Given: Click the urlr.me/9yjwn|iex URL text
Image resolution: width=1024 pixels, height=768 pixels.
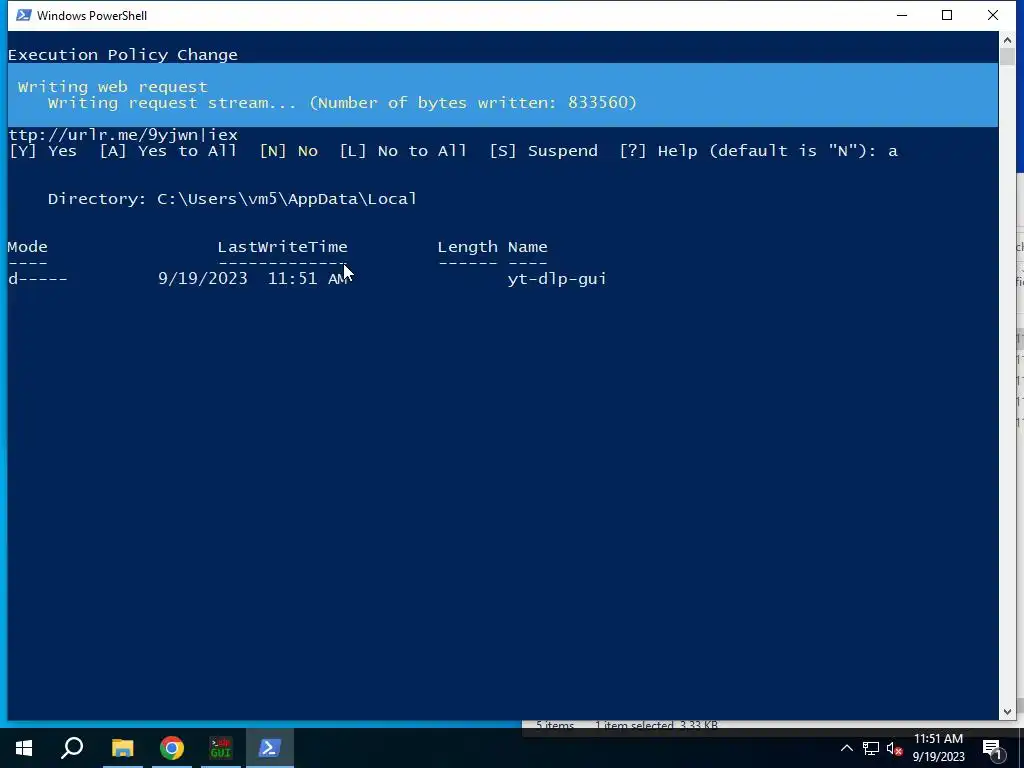Looking at the screenshot, I should (x=123, y=135).
